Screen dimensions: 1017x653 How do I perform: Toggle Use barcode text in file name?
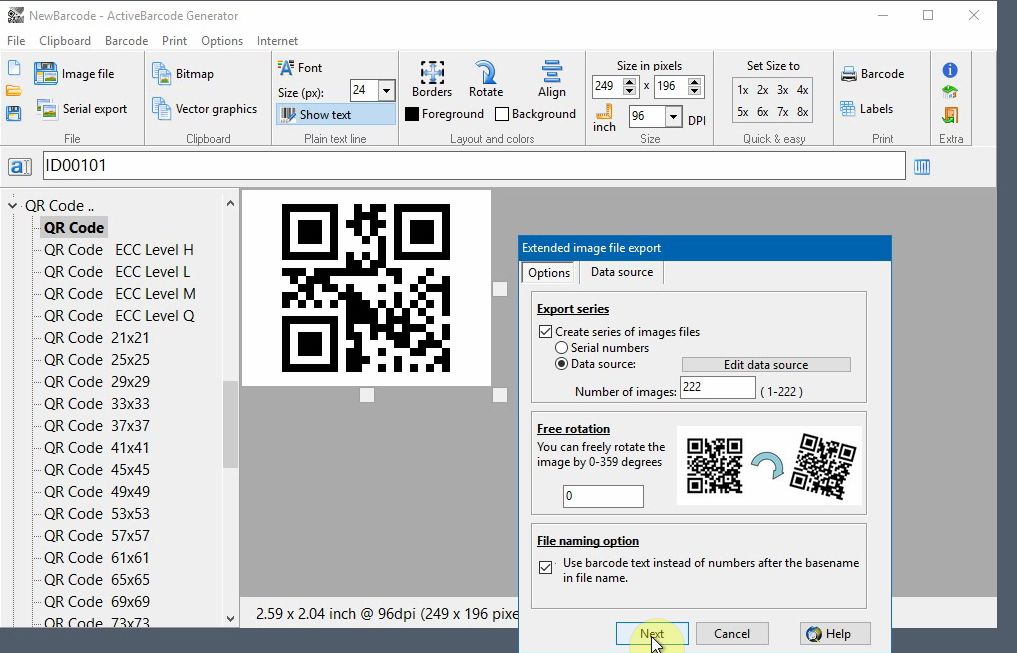coord(545,567)
